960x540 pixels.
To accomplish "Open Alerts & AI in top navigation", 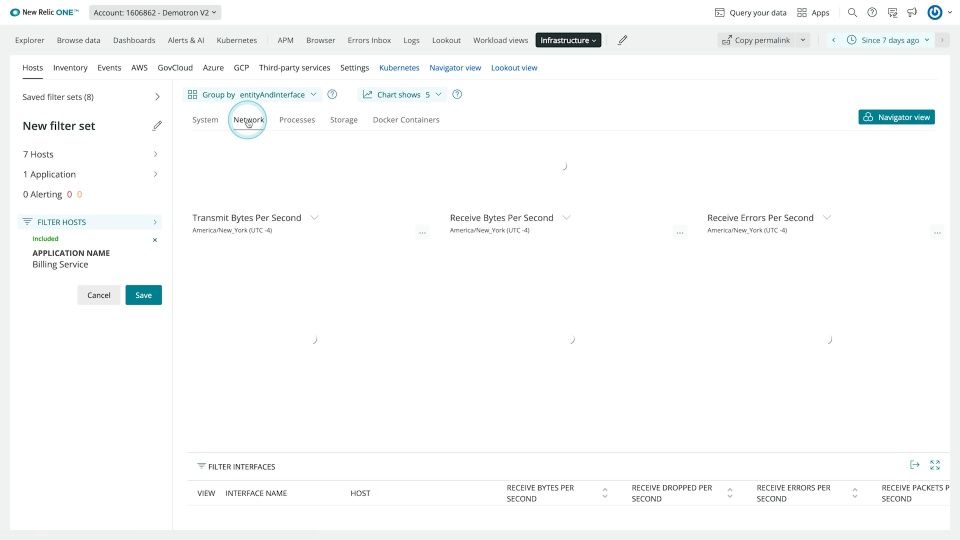I will (x=186, y=40).
